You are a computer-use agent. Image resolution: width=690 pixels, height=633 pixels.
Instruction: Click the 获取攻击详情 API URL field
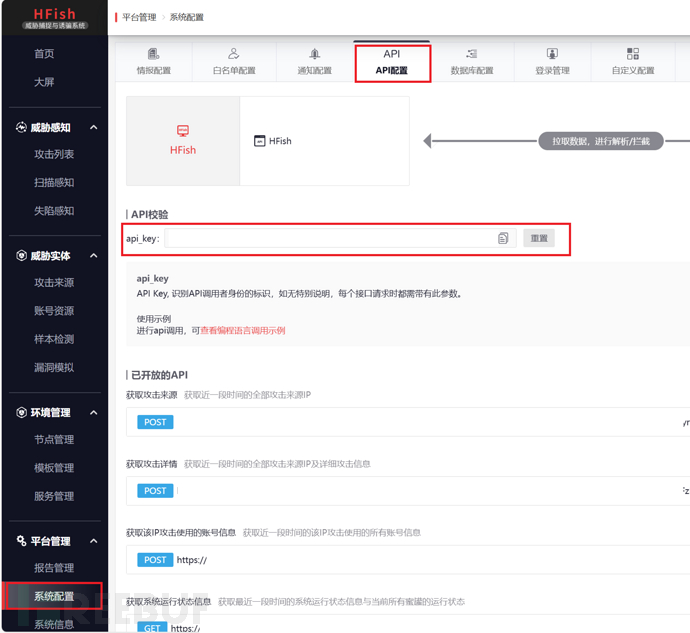[x=408, y=491]
